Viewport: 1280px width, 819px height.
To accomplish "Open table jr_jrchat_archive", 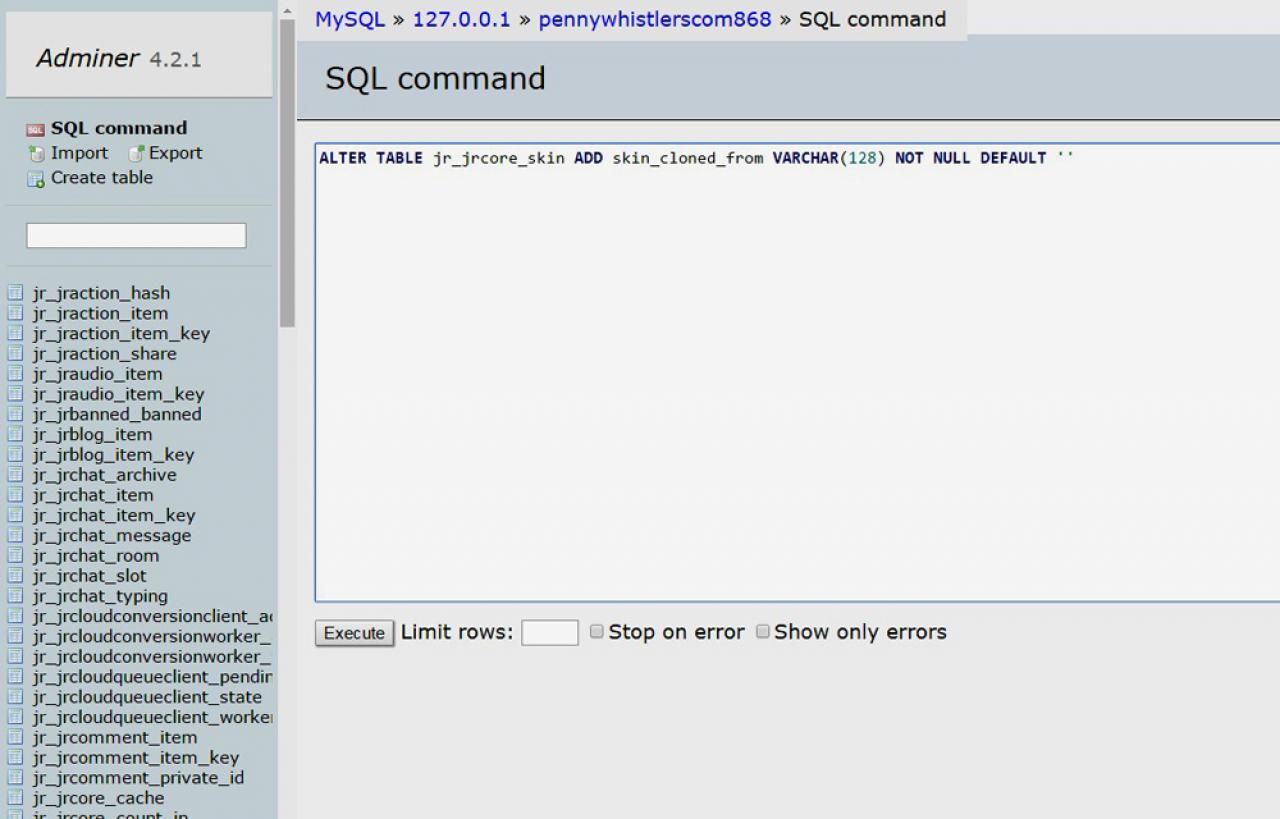I will point(104,475).
